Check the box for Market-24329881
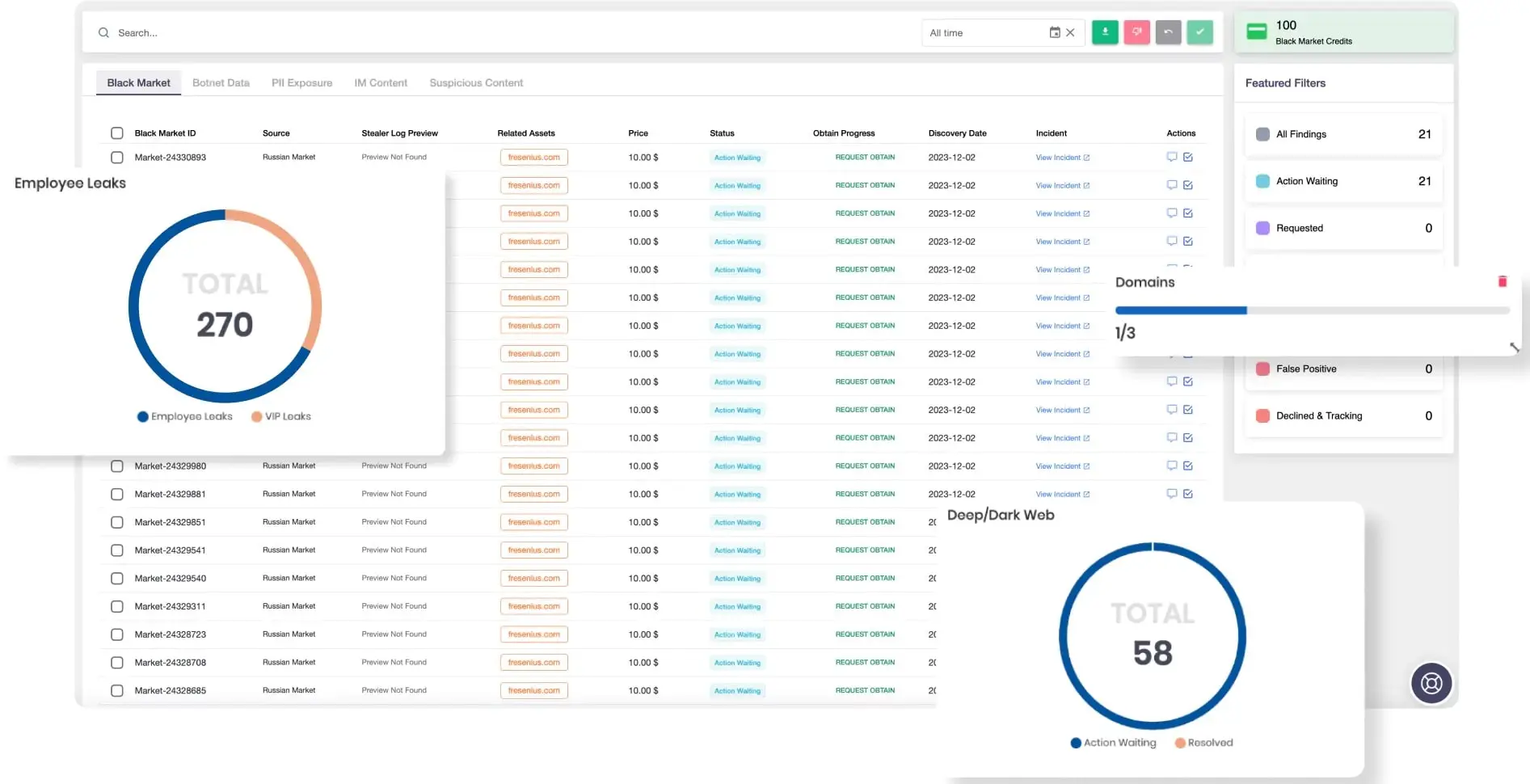 (117, 494)
